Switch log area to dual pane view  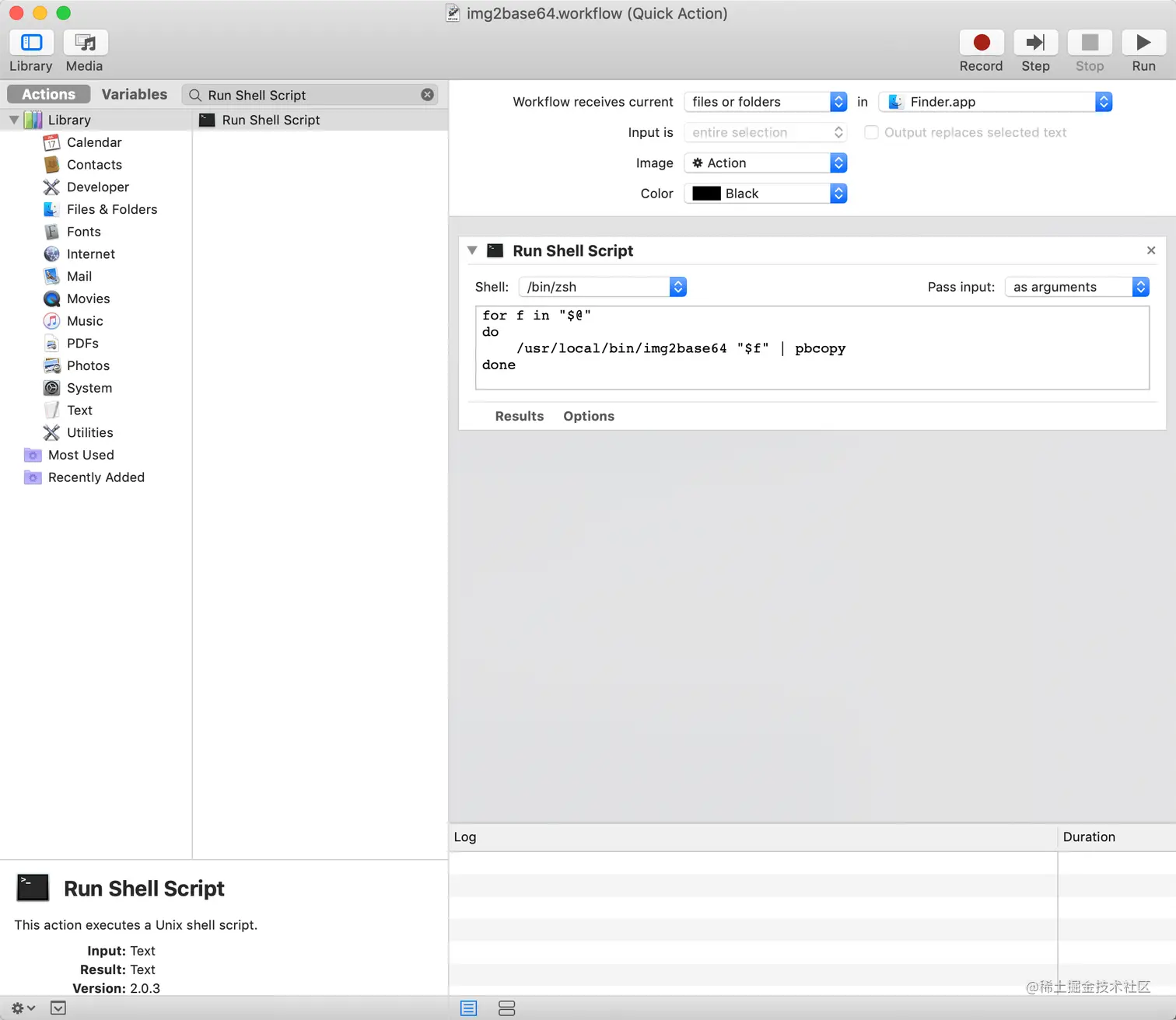pyautogui.click(x=507, y=1008)
